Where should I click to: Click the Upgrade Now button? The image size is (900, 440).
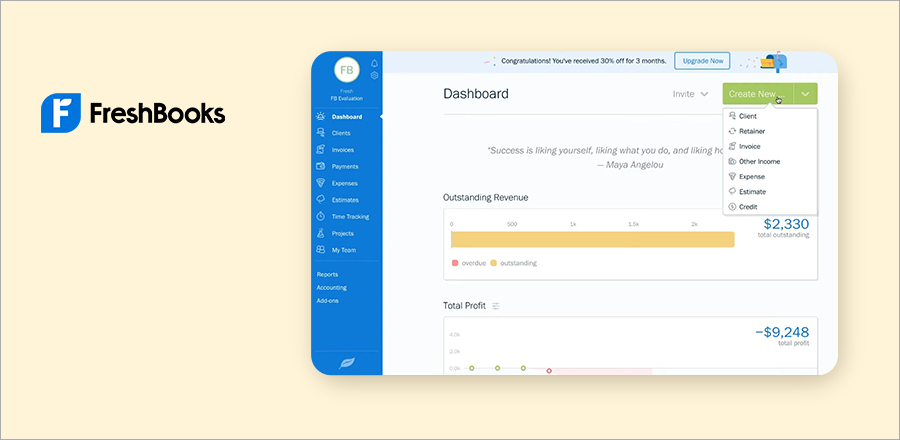point(702,61)
